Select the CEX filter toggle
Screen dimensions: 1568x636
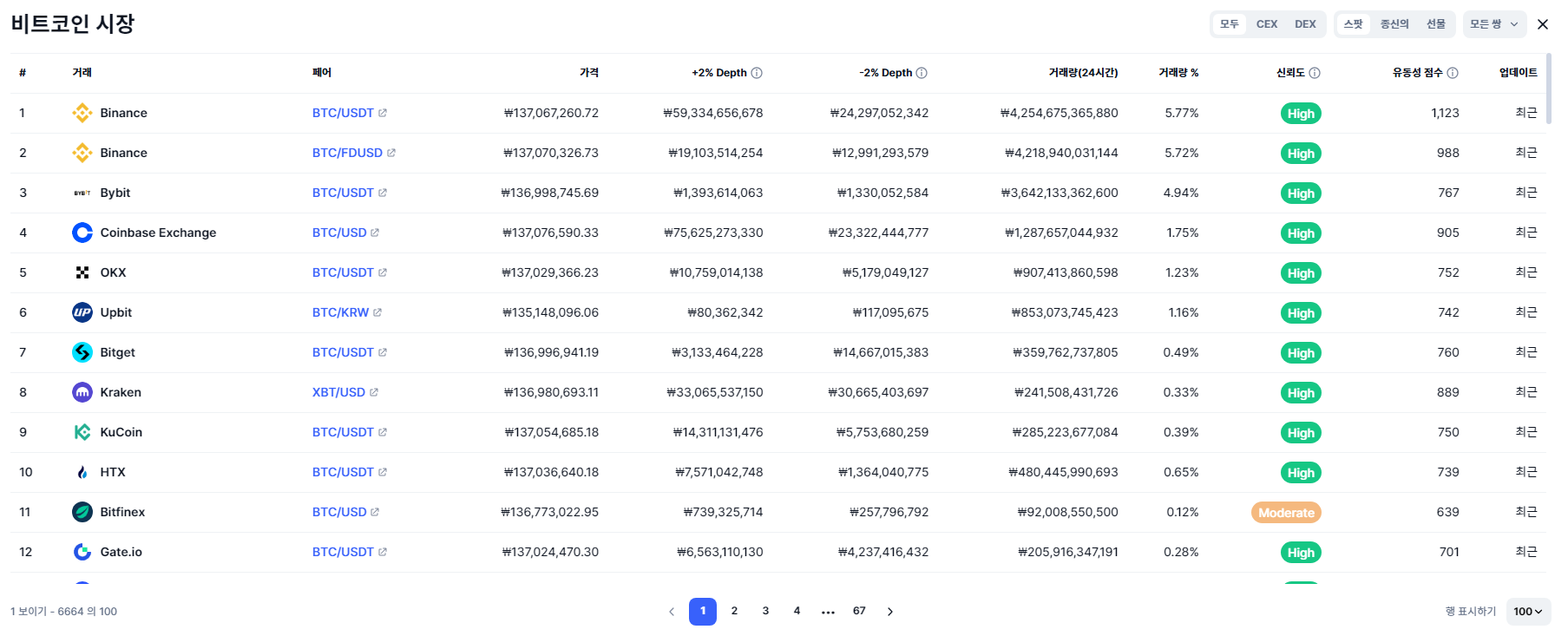(x=1267, y=24)
